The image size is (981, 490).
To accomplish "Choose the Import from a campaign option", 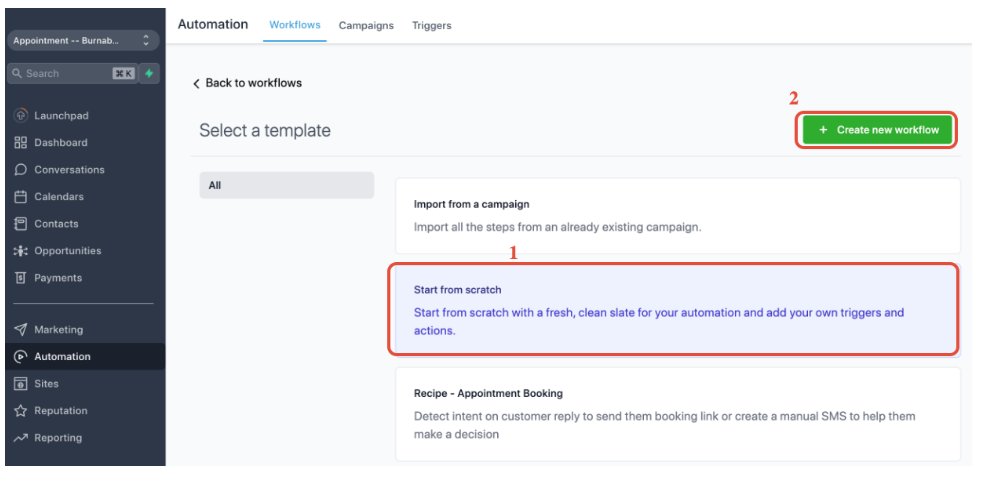I will [x=677, y=215].
